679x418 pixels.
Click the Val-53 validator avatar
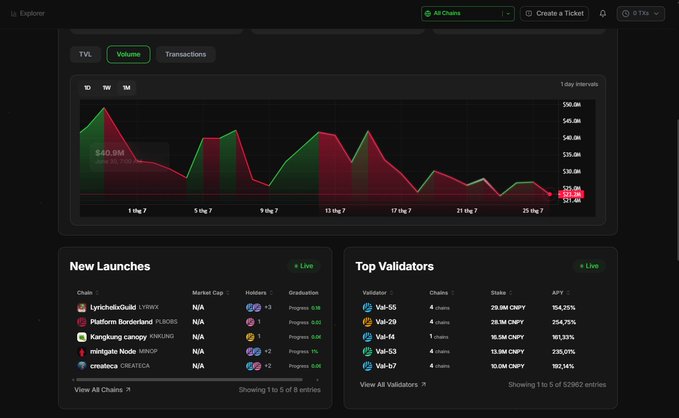tap(367, 351)
